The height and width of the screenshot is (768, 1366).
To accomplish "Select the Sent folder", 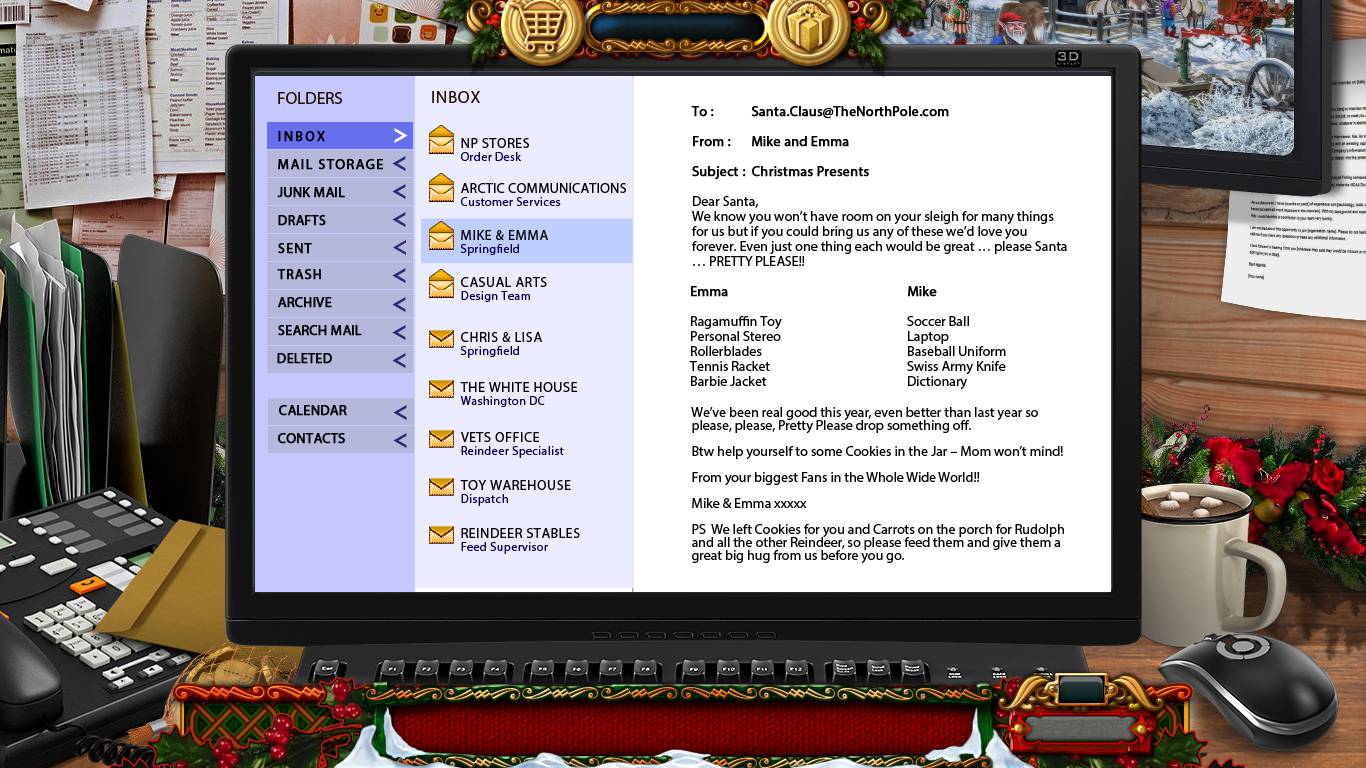I will [295, 248].
